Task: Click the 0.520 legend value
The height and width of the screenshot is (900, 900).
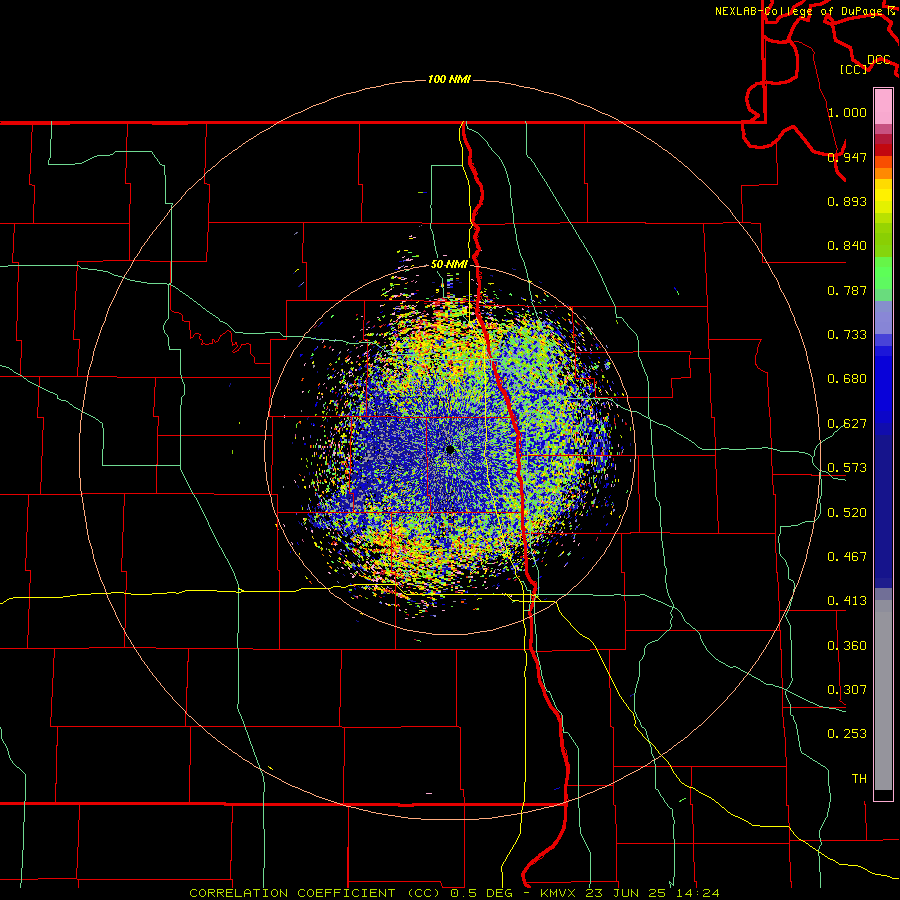Action: click(847, 513)
